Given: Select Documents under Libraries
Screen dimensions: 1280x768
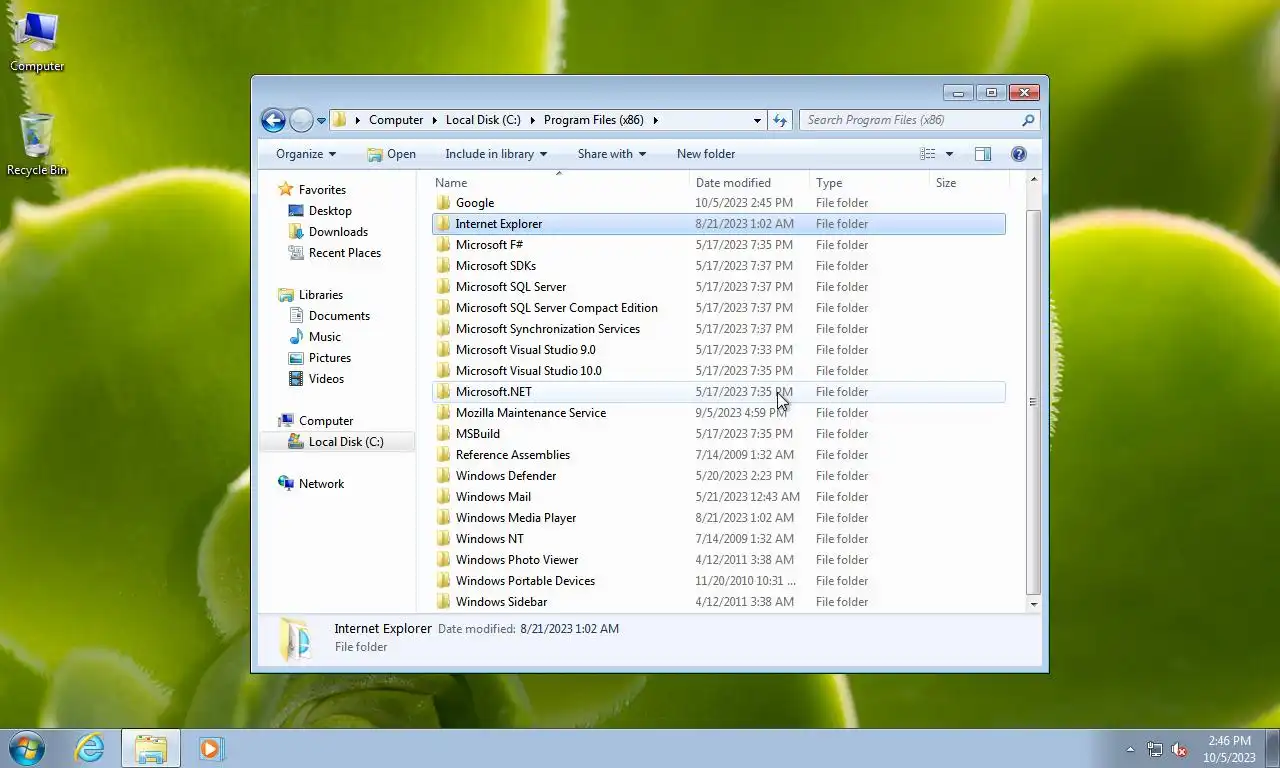Looking at the screenshot, I should coord(339,316).
